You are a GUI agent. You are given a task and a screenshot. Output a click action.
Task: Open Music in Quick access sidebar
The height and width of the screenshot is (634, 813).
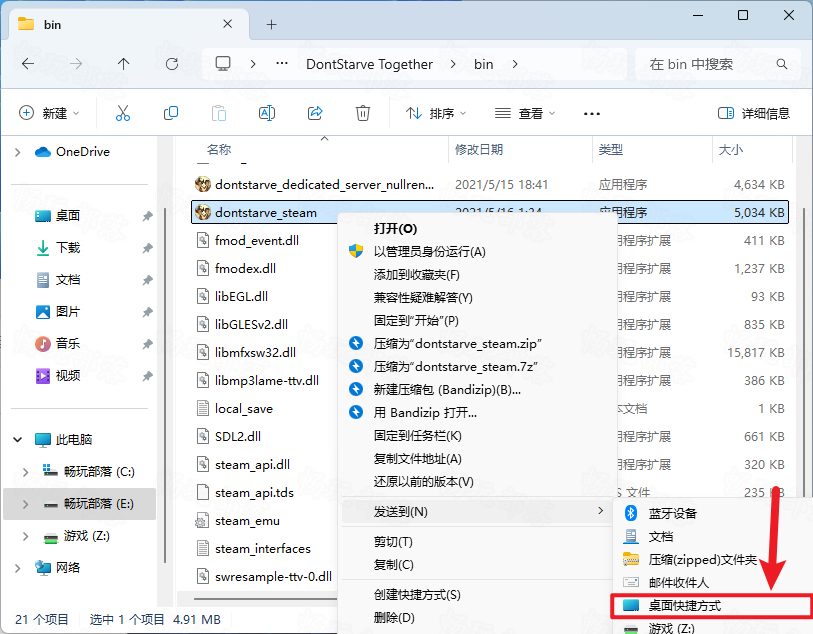click(x=67, y=343)
